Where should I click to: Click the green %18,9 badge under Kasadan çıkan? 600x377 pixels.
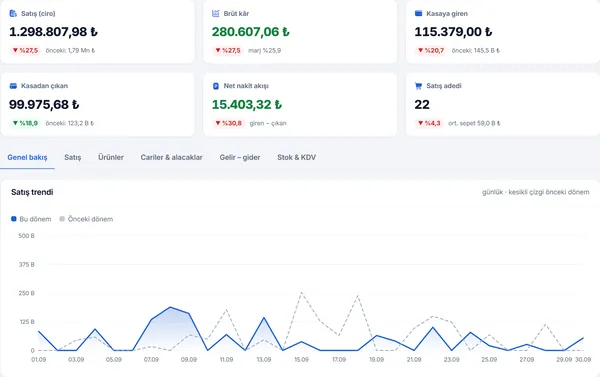coord(25,123)
